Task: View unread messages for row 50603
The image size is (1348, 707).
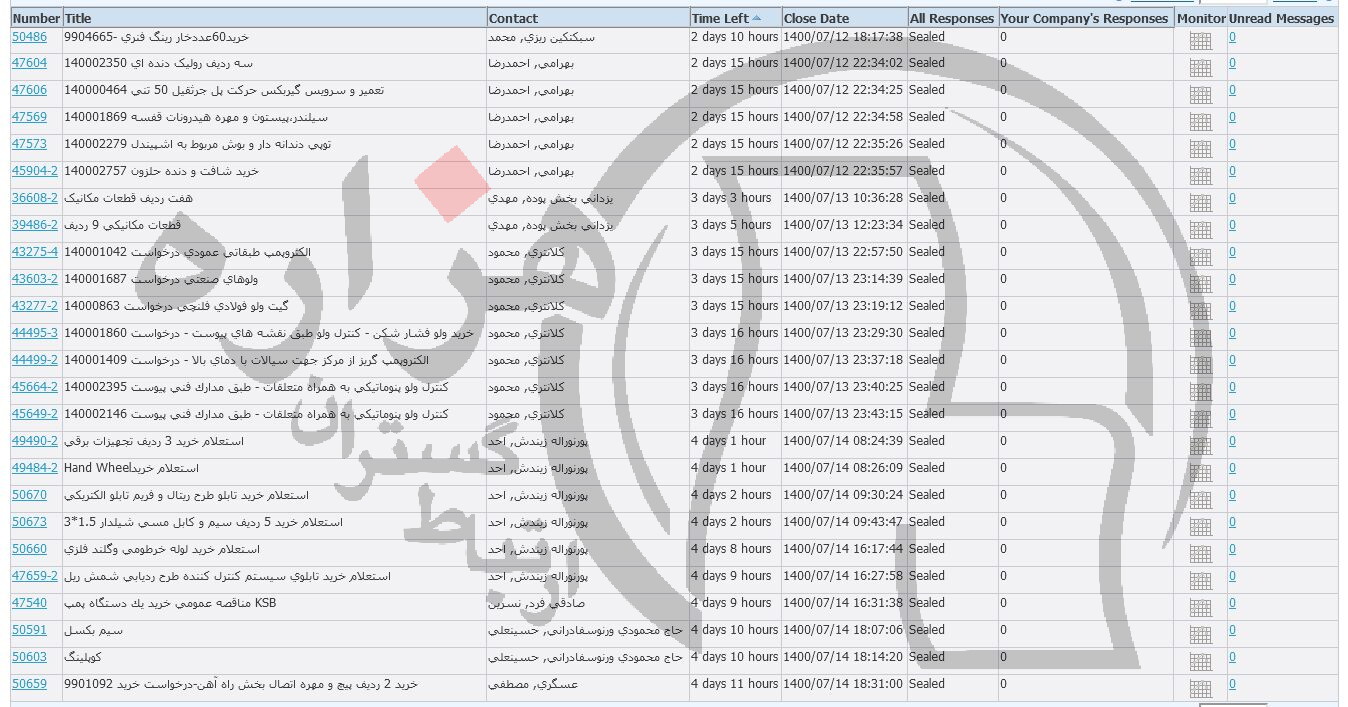Action: tap(1232, 657)
